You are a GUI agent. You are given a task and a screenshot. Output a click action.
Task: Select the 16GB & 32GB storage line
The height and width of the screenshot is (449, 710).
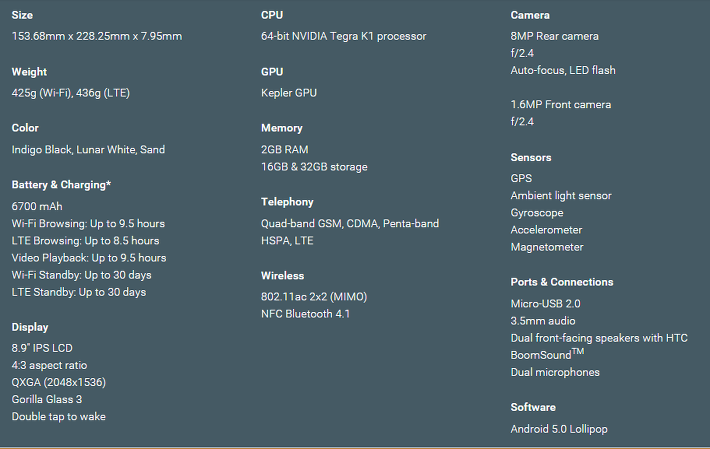314,167
